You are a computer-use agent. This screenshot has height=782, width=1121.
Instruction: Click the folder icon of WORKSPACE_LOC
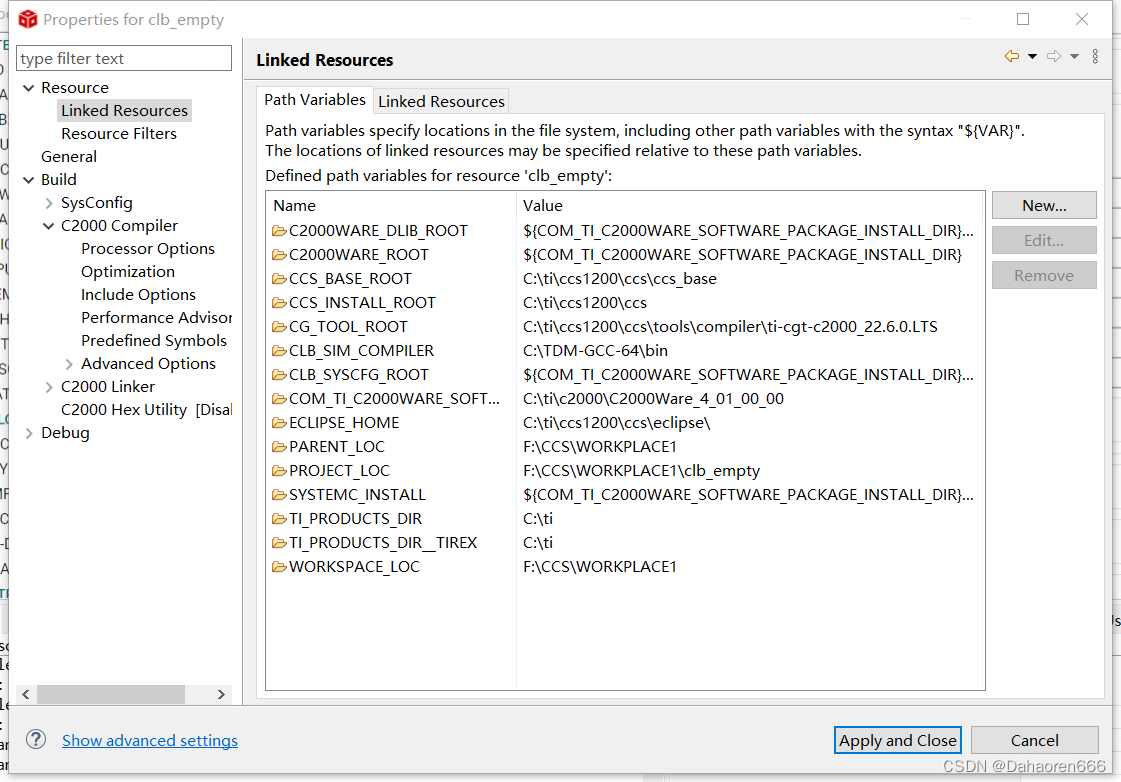click(x=279, y=567)
